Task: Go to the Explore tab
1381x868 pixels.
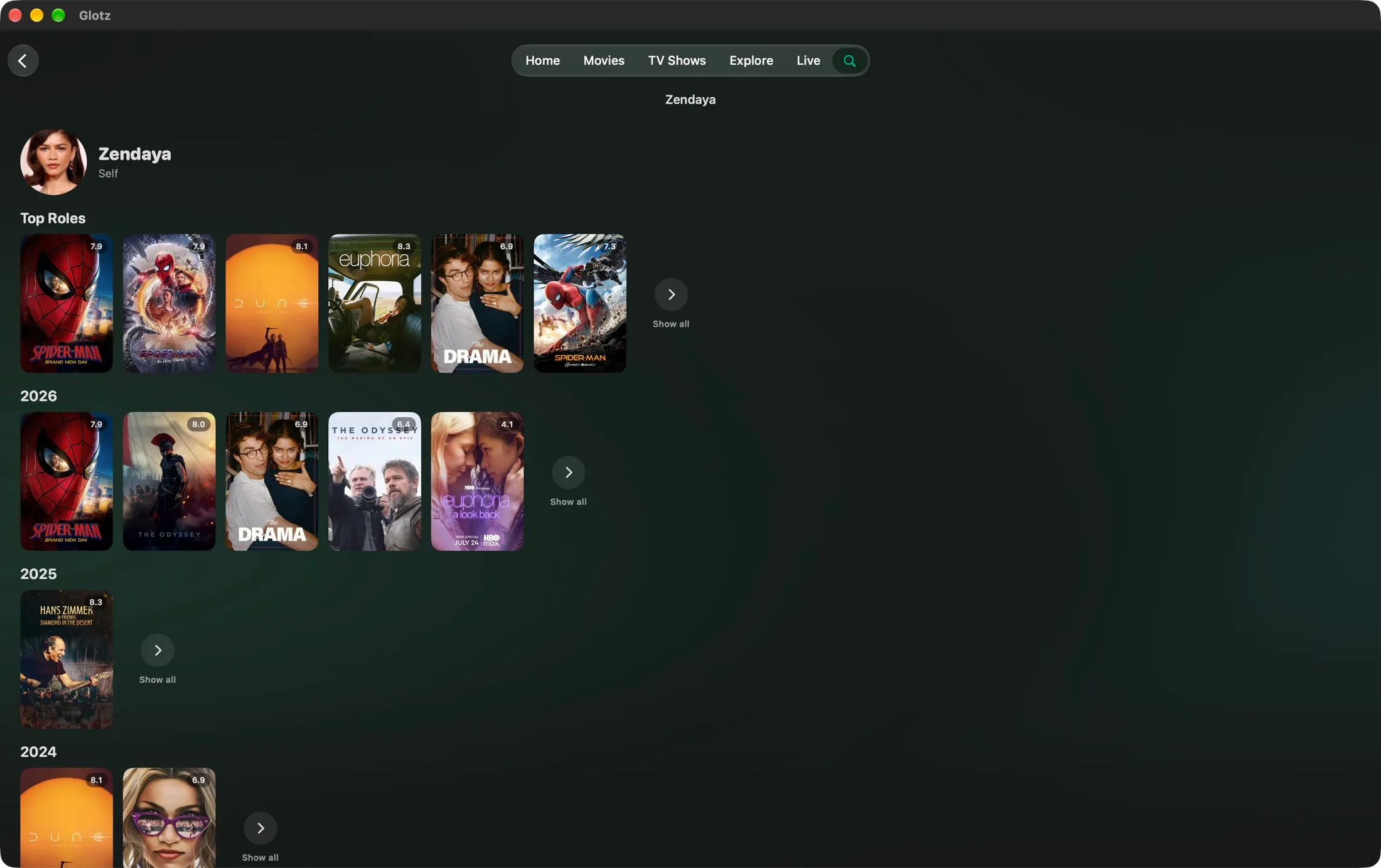Action: (751, 61)
